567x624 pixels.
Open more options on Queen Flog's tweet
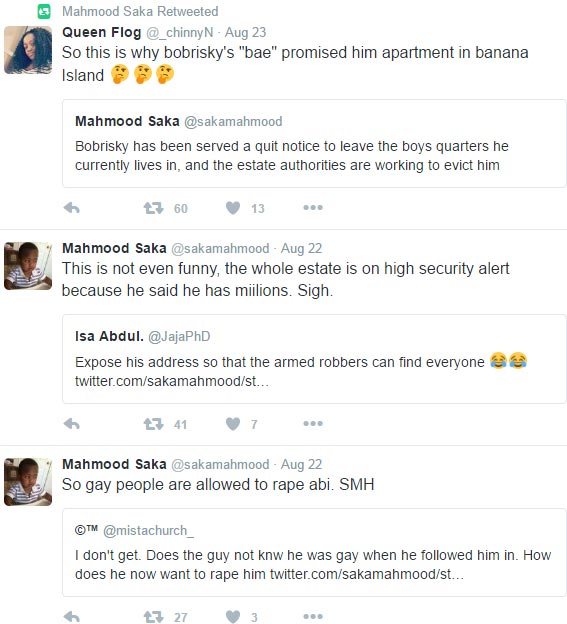click(x=313, y=207)
